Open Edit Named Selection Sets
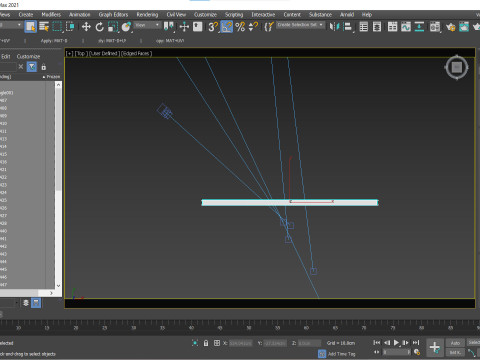The image size is (480, 360). click(x=269, y=27)
